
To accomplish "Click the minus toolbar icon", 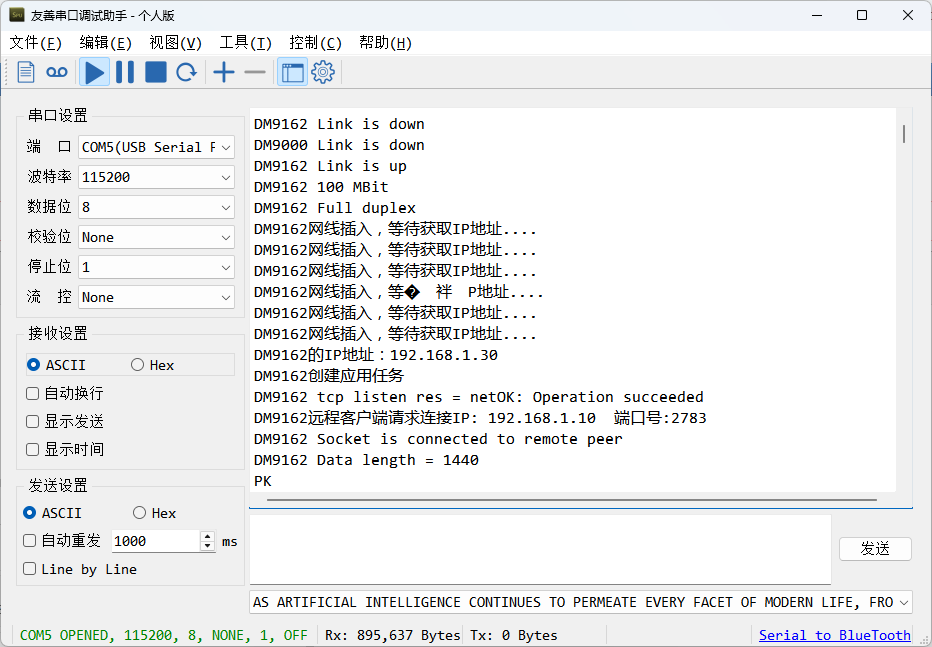I will (255, 72).
